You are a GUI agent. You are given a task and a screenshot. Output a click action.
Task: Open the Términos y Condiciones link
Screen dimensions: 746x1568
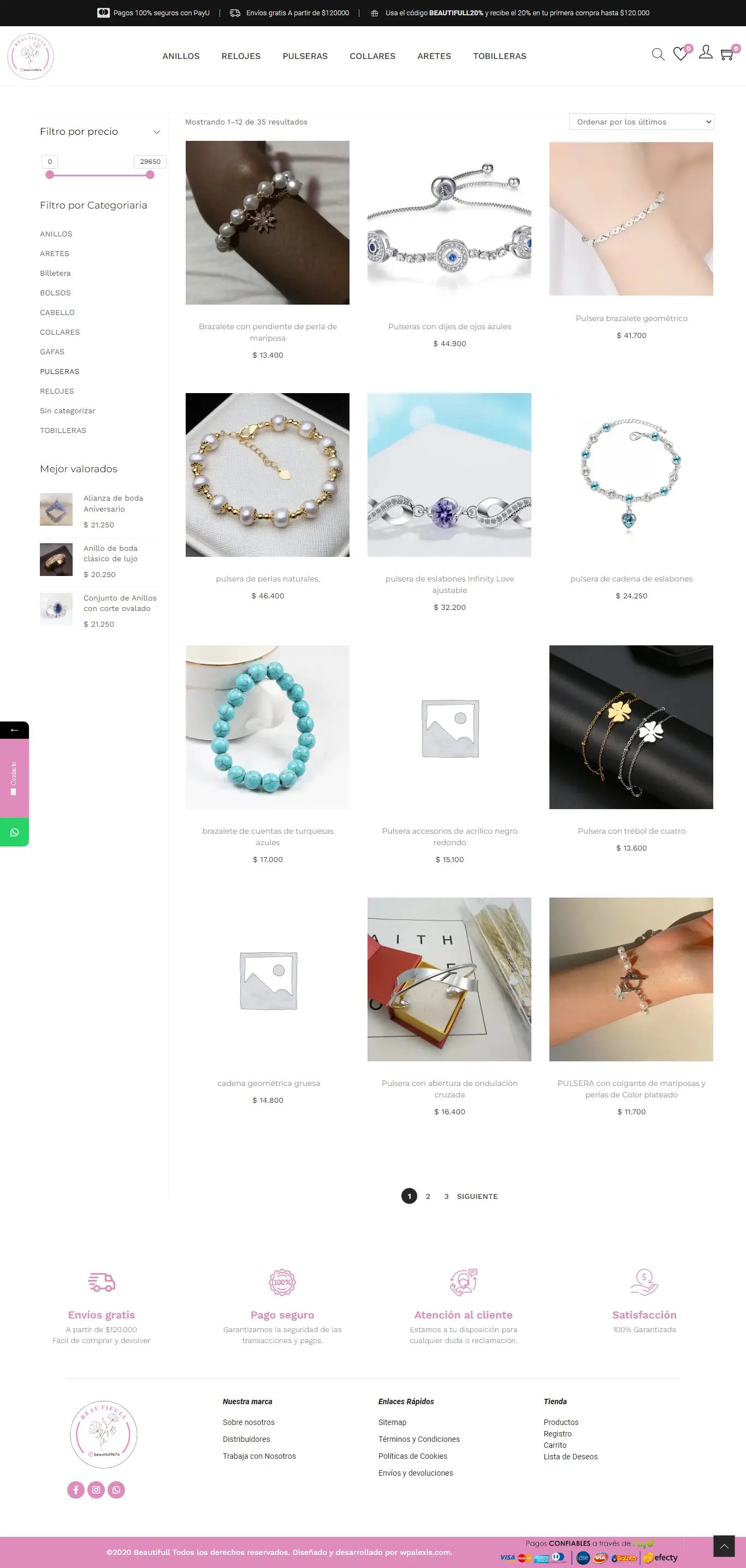[x=419, y=1439]
